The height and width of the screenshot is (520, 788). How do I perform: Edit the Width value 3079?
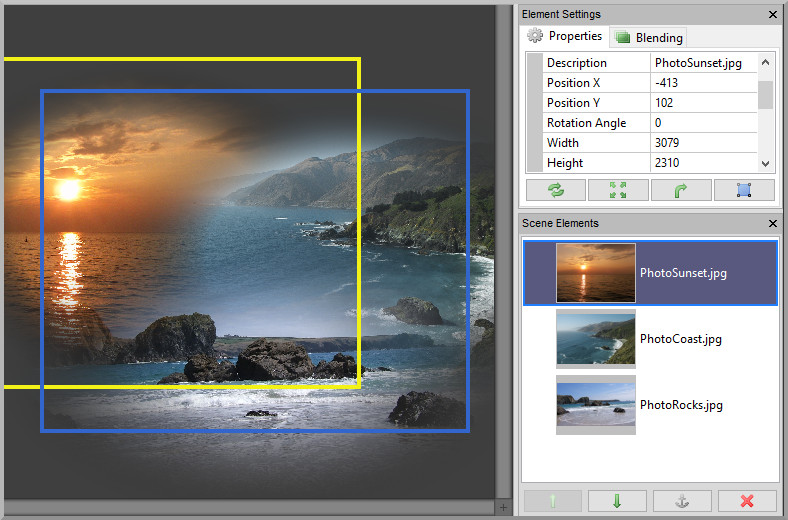pos(704,143)
